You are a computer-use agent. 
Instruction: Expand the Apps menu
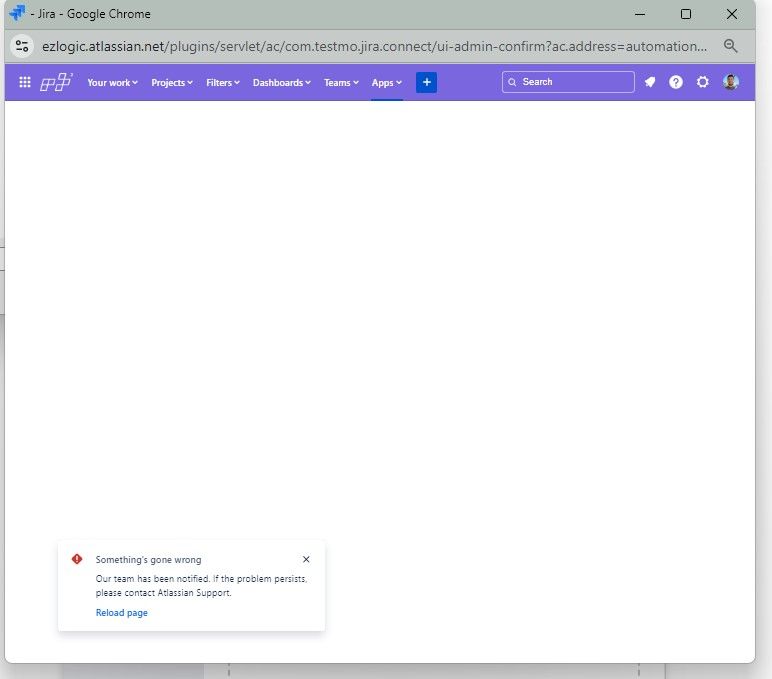coord(386,83)
